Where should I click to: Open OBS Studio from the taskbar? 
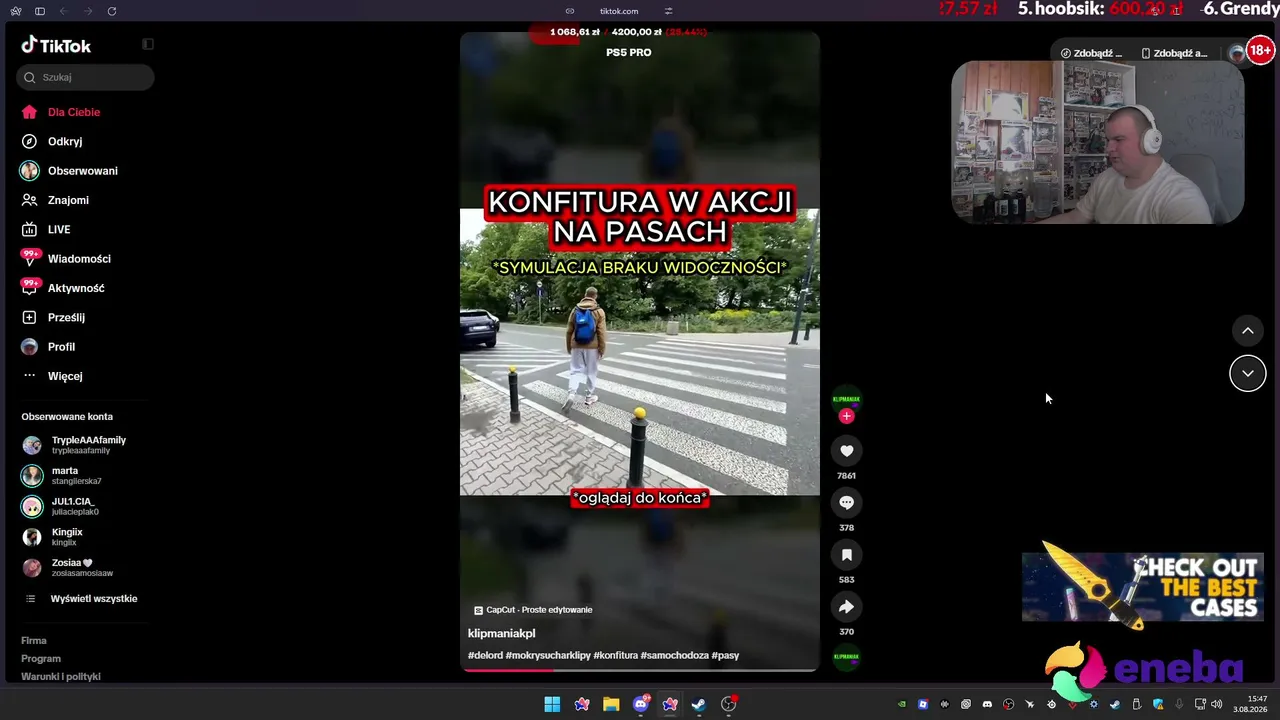pos(729,705)
